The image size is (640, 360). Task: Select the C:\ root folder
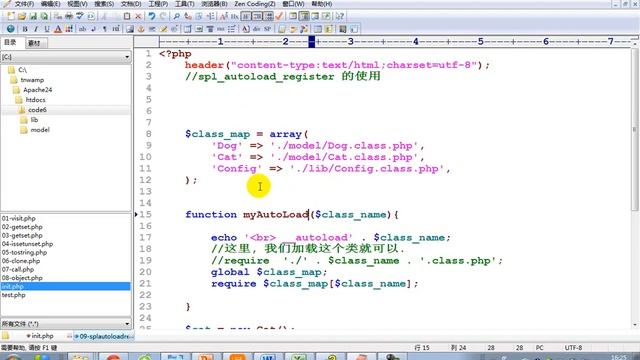[x=22, y=70]
